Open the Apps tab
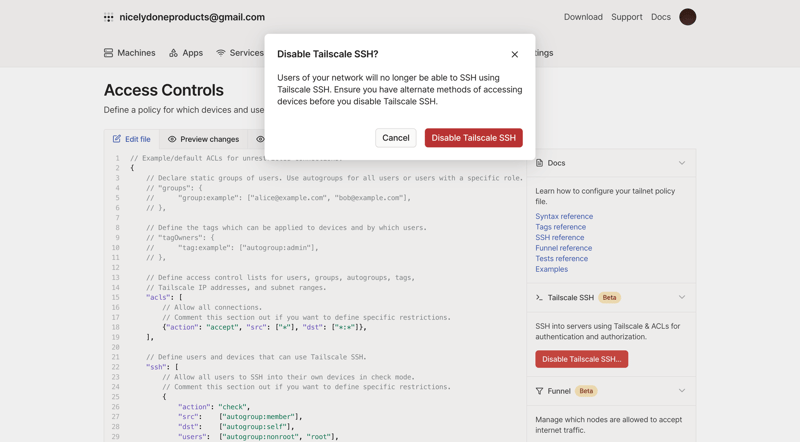 (x=186, y=53)
